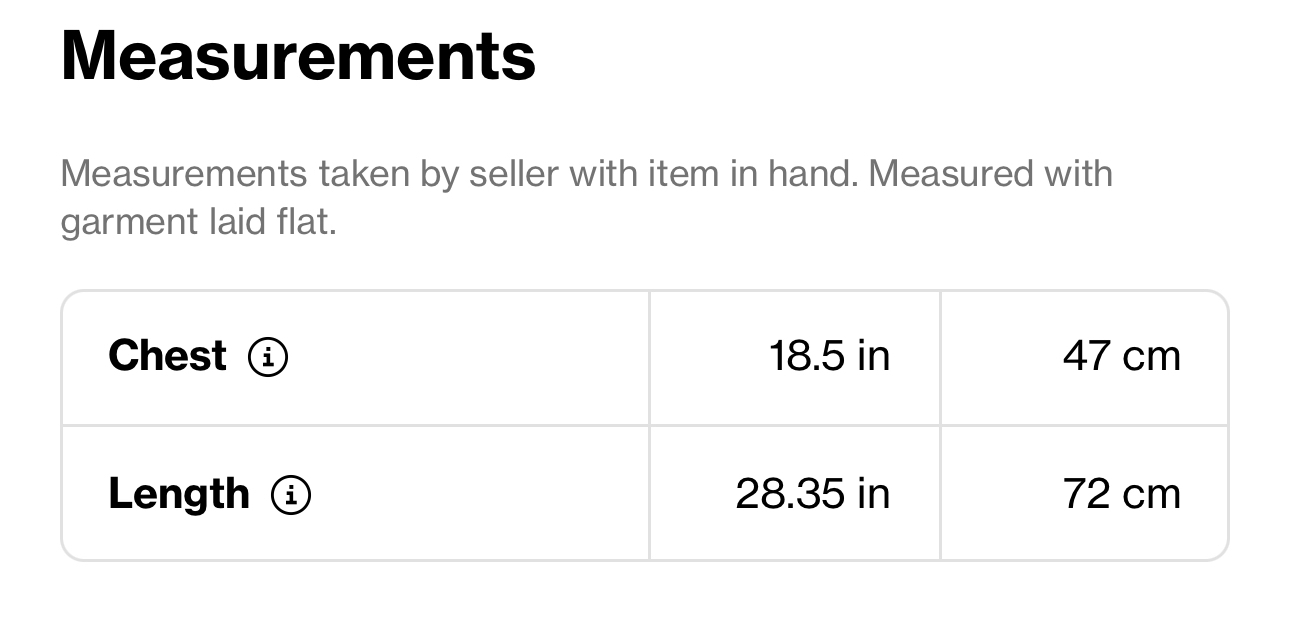
Task: Click the 'in' unit beside 18.5
Action: click(873, 356)
